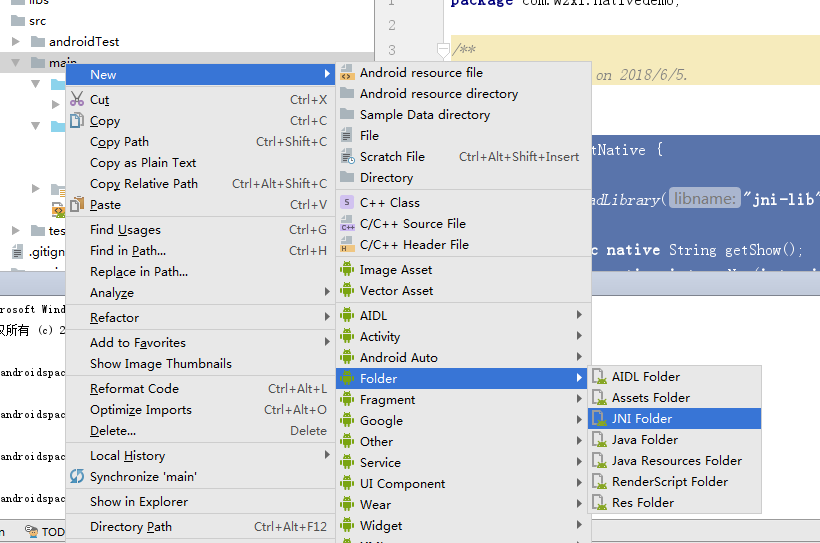Click the Synchronize 'main' refresh icon
This screenshot has width=820, height=543.
tap(77, 476)
